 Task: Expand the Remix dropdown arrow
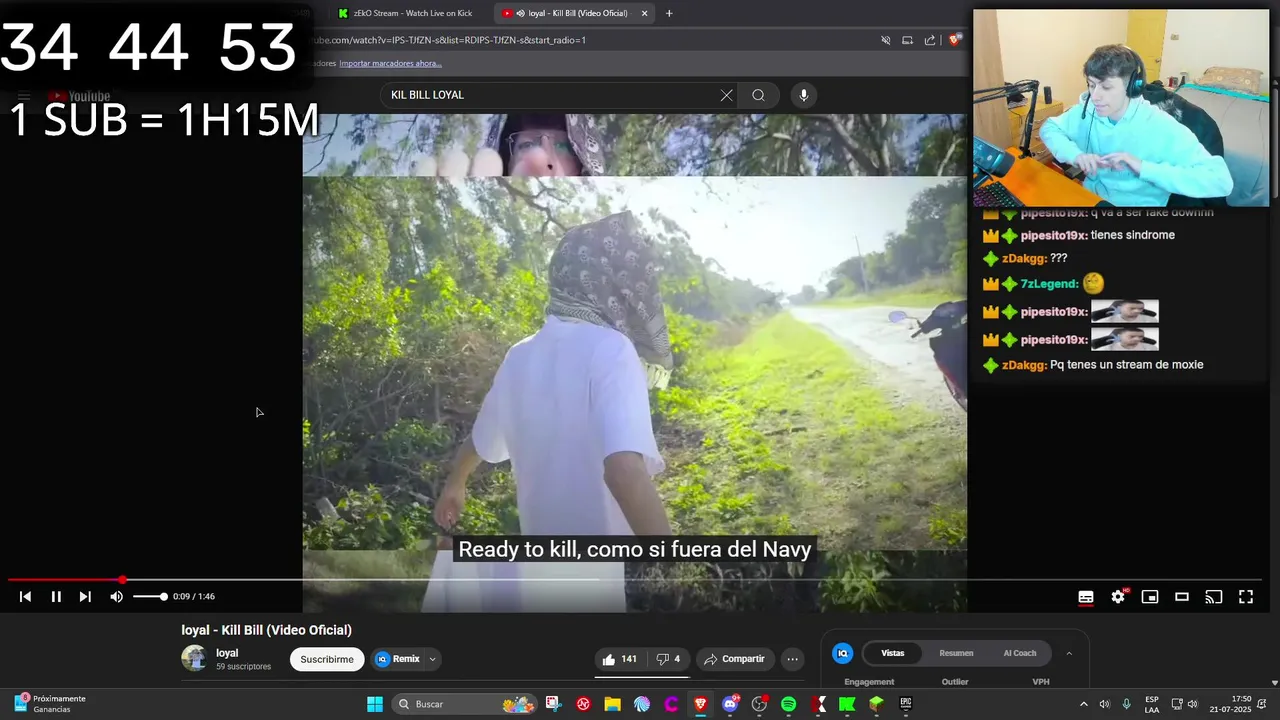[x=432, y=659]
